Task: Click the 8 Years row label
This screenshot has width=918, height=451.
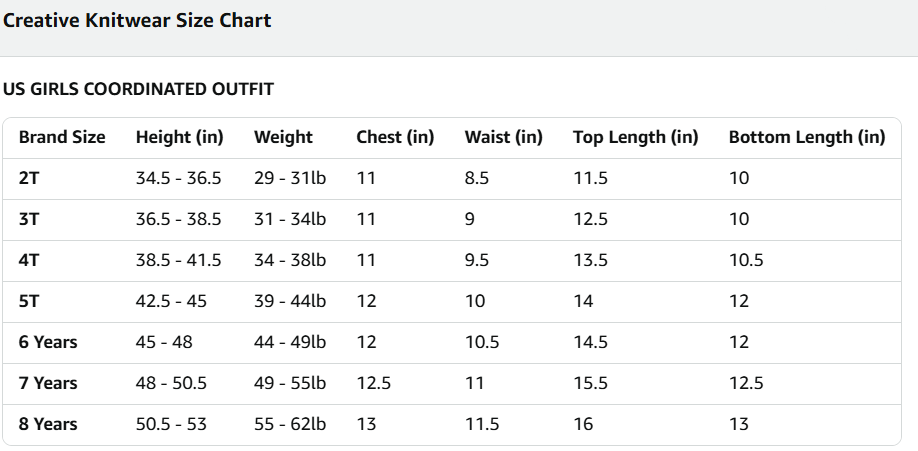Action: 48,424
